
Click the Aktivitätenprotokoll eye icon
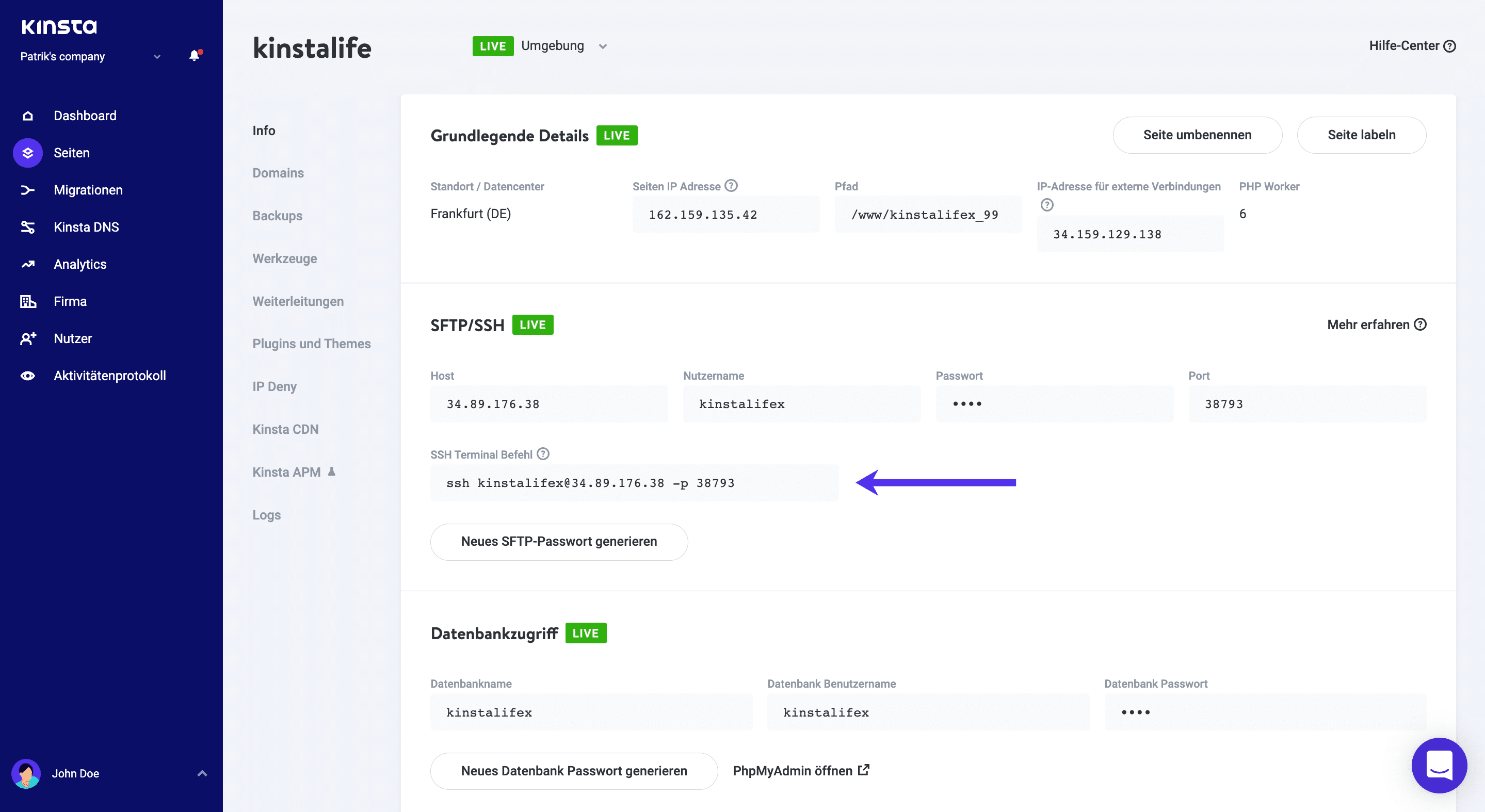28,376
